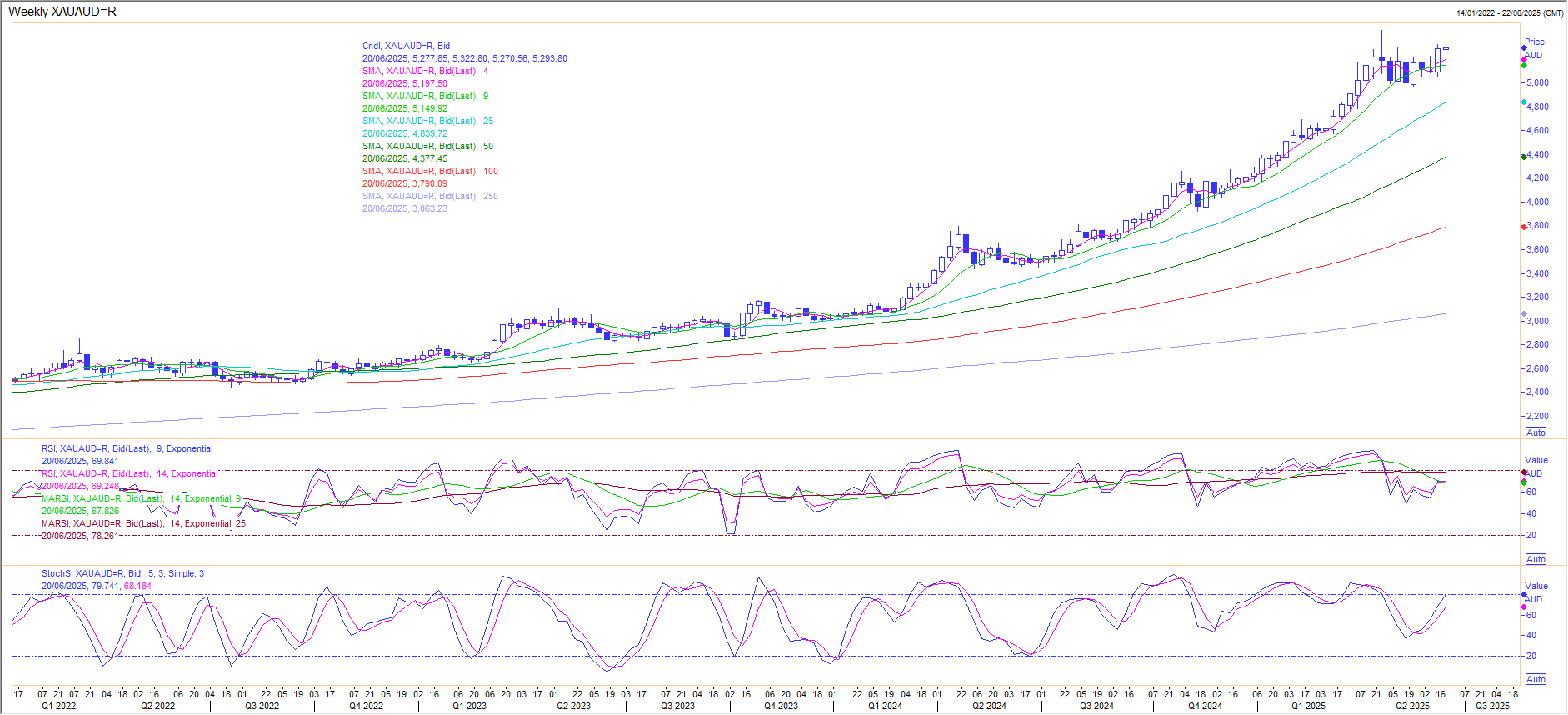Click the Q1 2023 label on the time axis
Screen dimensions: 1568x715
469,706
